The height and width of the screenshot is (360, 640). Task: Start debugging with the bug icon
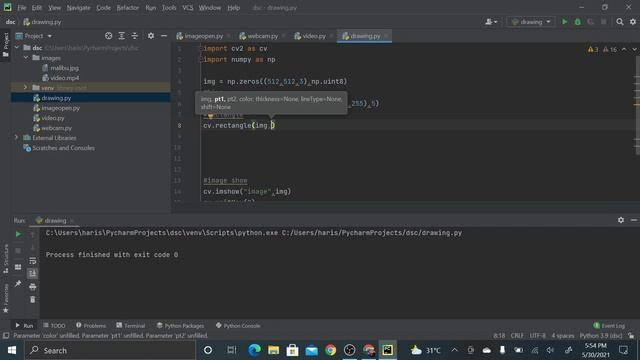coord(578,22)
